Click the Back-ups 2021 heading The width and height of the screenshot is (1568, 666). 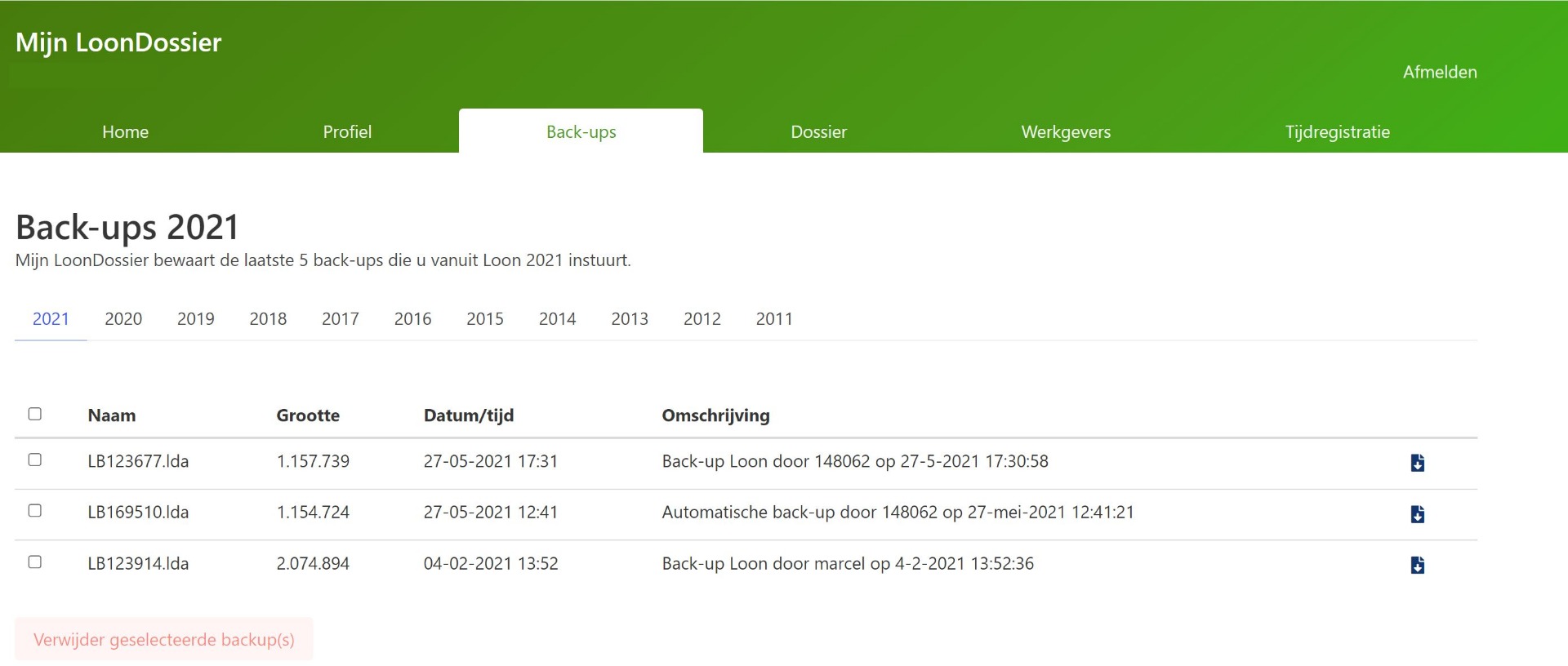point(127,227)
